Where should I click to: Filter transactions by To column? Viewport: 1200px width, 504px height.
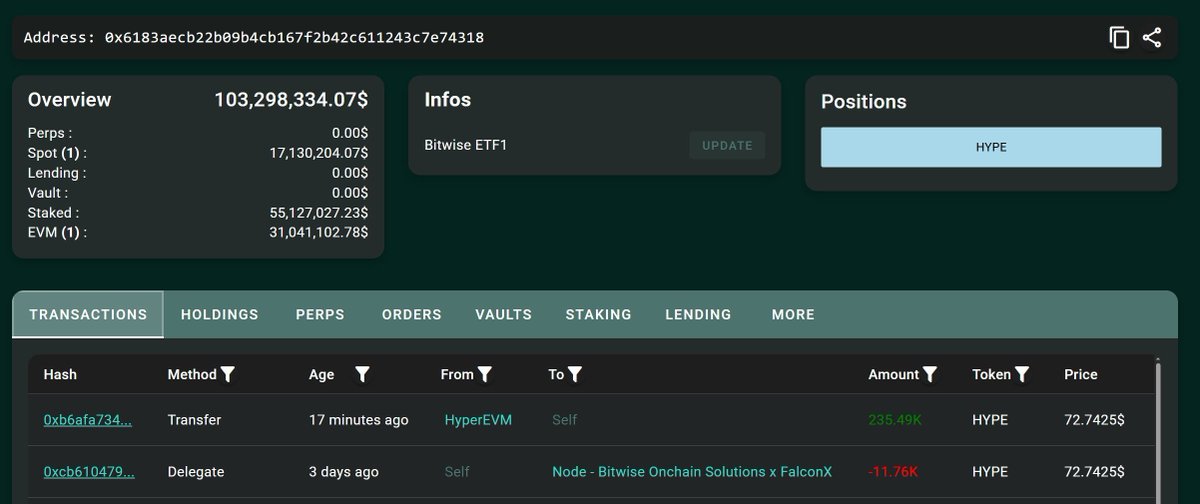[576, 374]
